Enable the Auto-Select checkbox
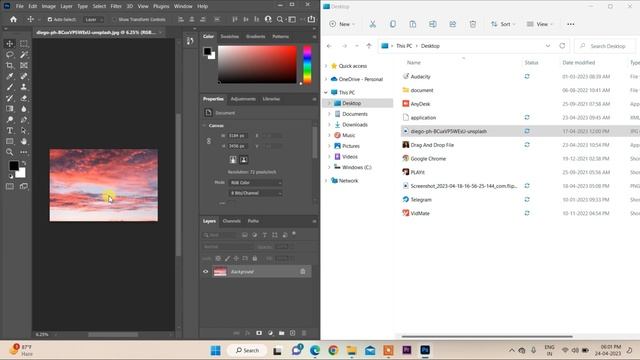The width and height of the screenshot is (640, 360). [50, 19]
